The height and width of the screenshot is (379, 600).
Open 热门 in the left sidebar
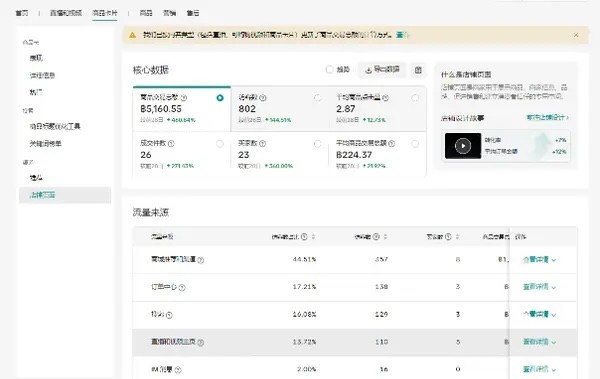click(x=36, y=92)
